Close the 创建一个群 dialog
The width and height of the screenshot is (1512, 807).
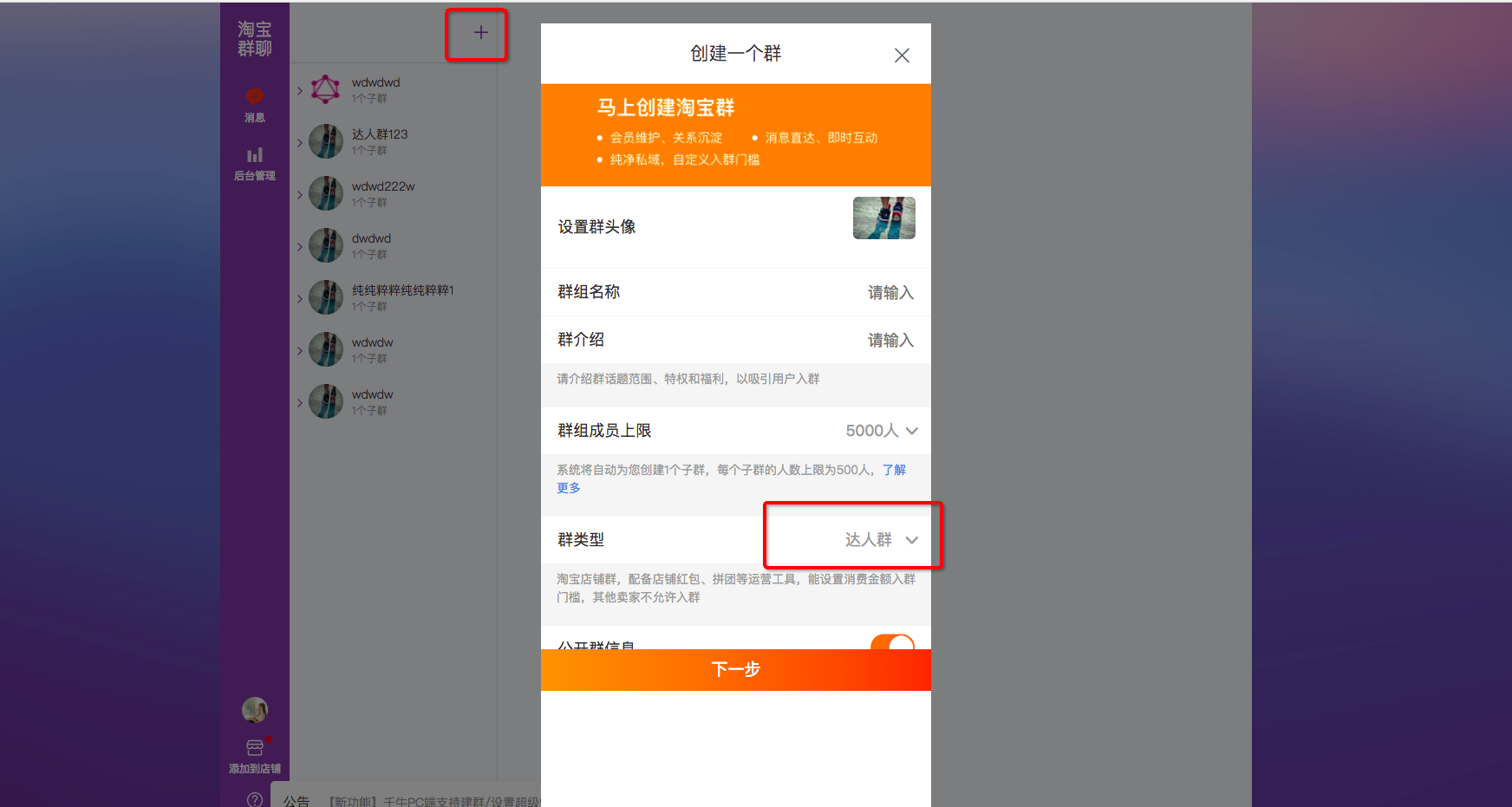(x=902, y=55)
